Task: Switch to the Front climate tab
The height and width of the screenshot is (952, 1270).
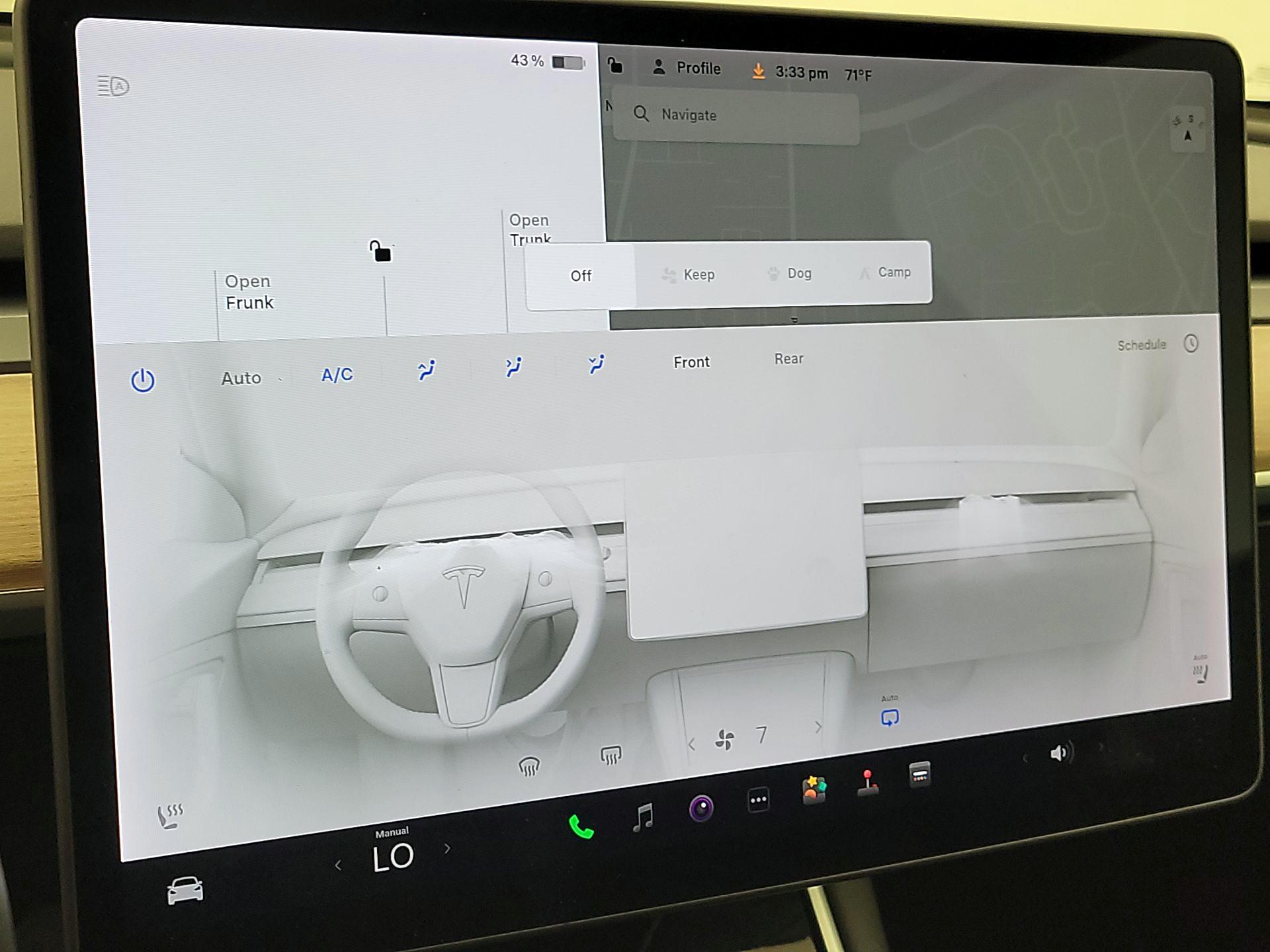Action: 691,362
